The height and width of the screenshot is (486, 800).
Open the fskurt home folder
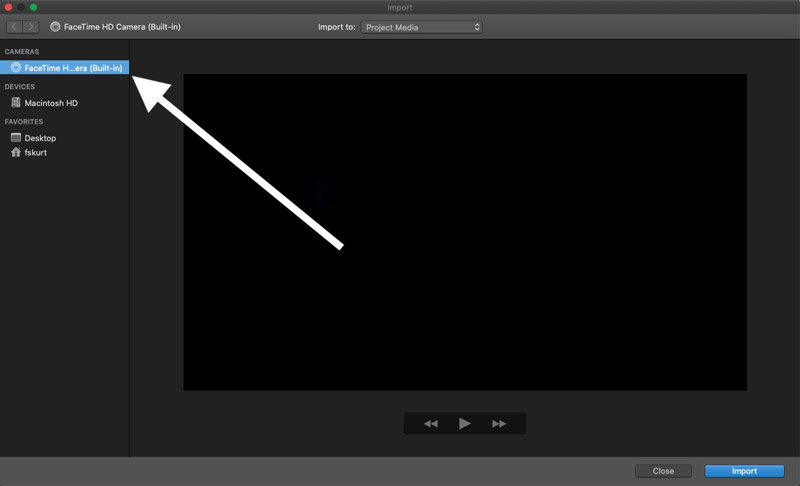35,153
